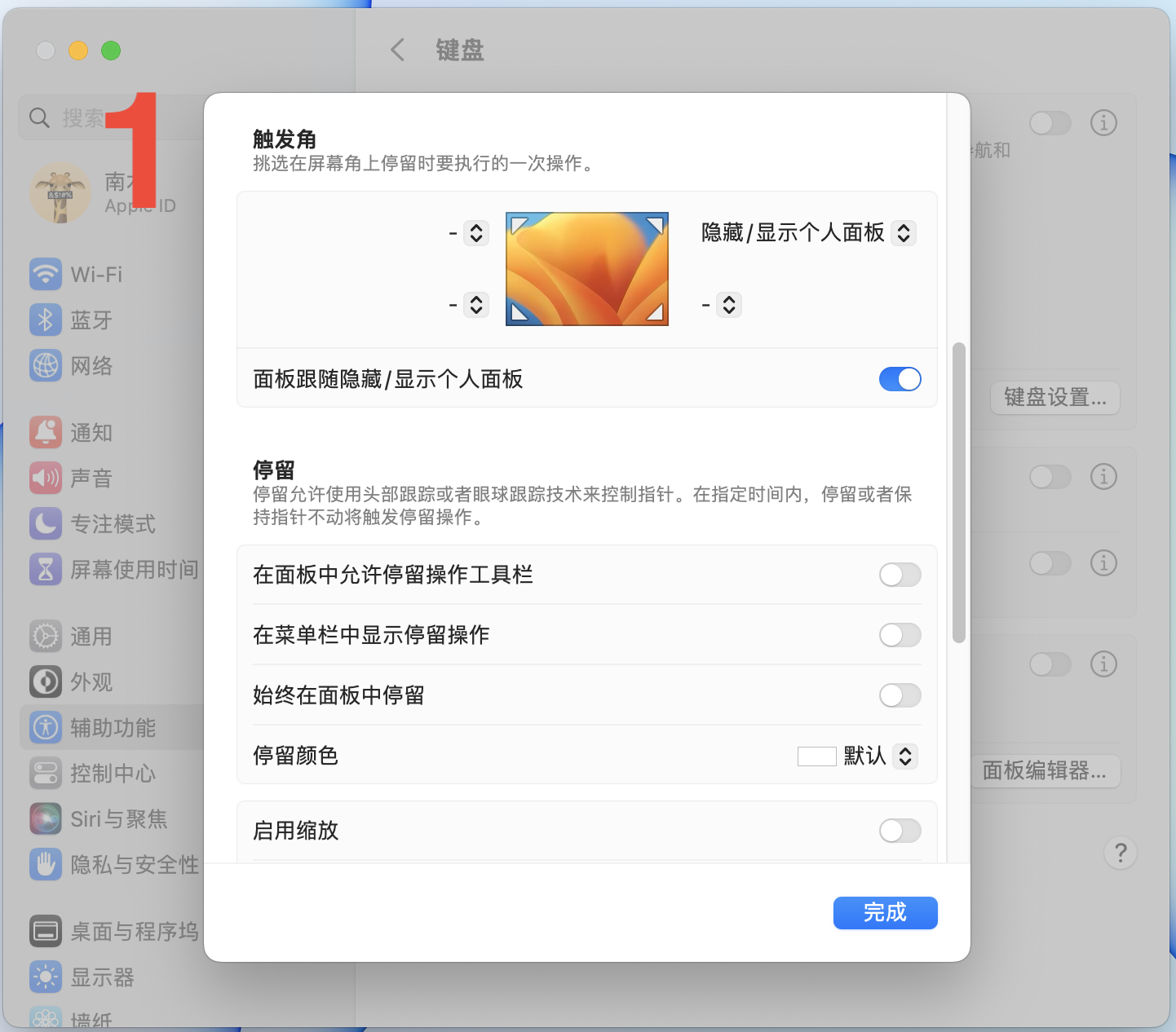Turn on 在菜单栏中显示停留操作
The width and height of the screenshot is (1176, 1032).
900,635
